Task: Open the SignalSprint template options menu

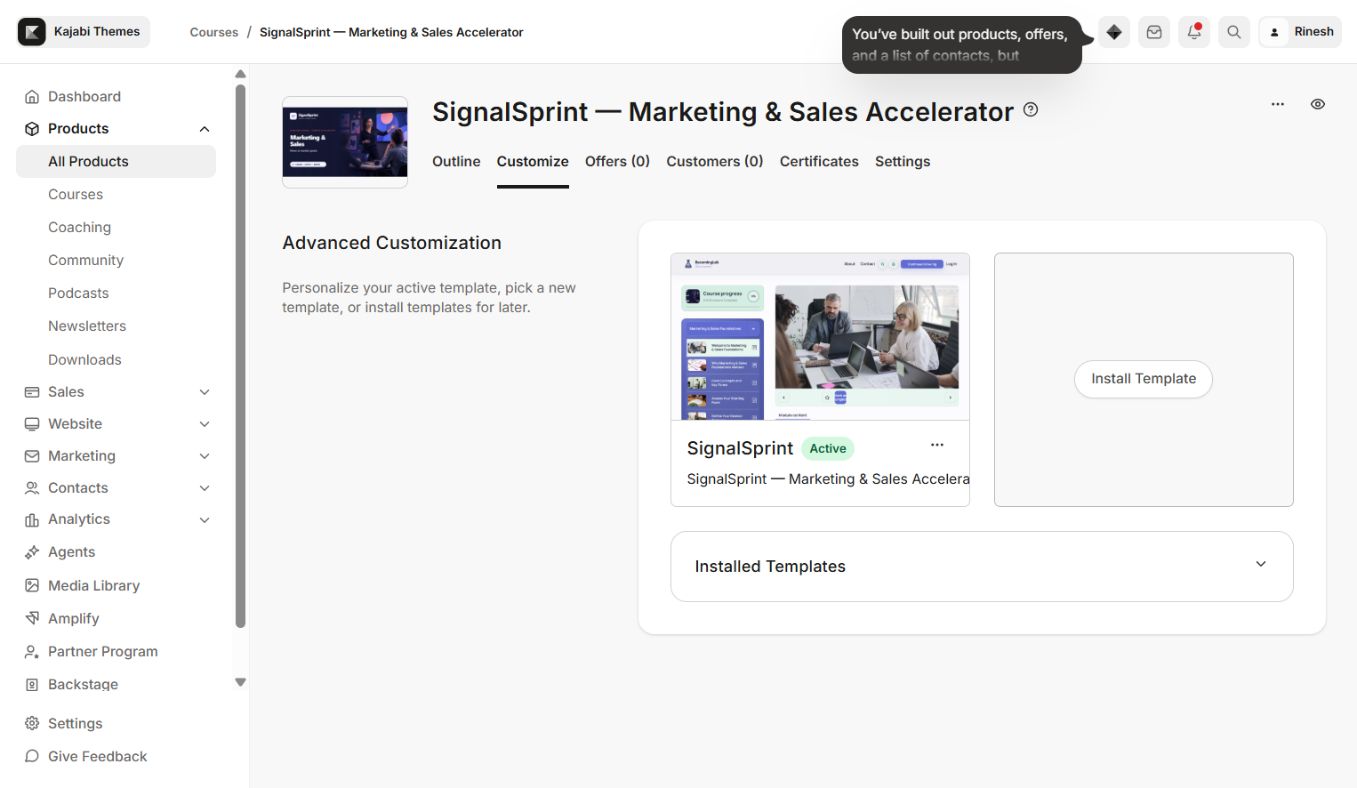Action: coord(937,445)
